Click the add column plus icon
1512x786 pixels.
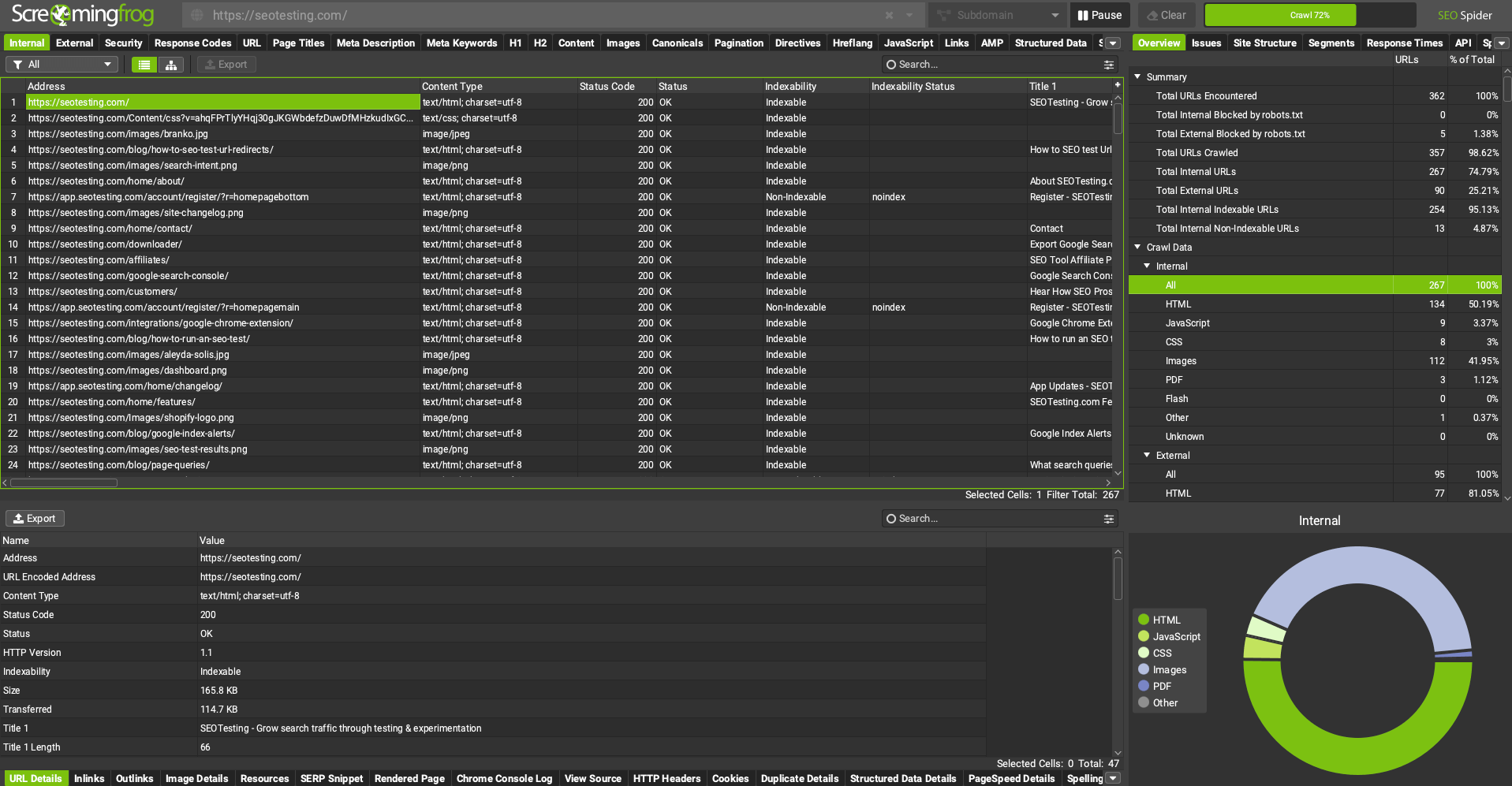tap(1117, 85)
